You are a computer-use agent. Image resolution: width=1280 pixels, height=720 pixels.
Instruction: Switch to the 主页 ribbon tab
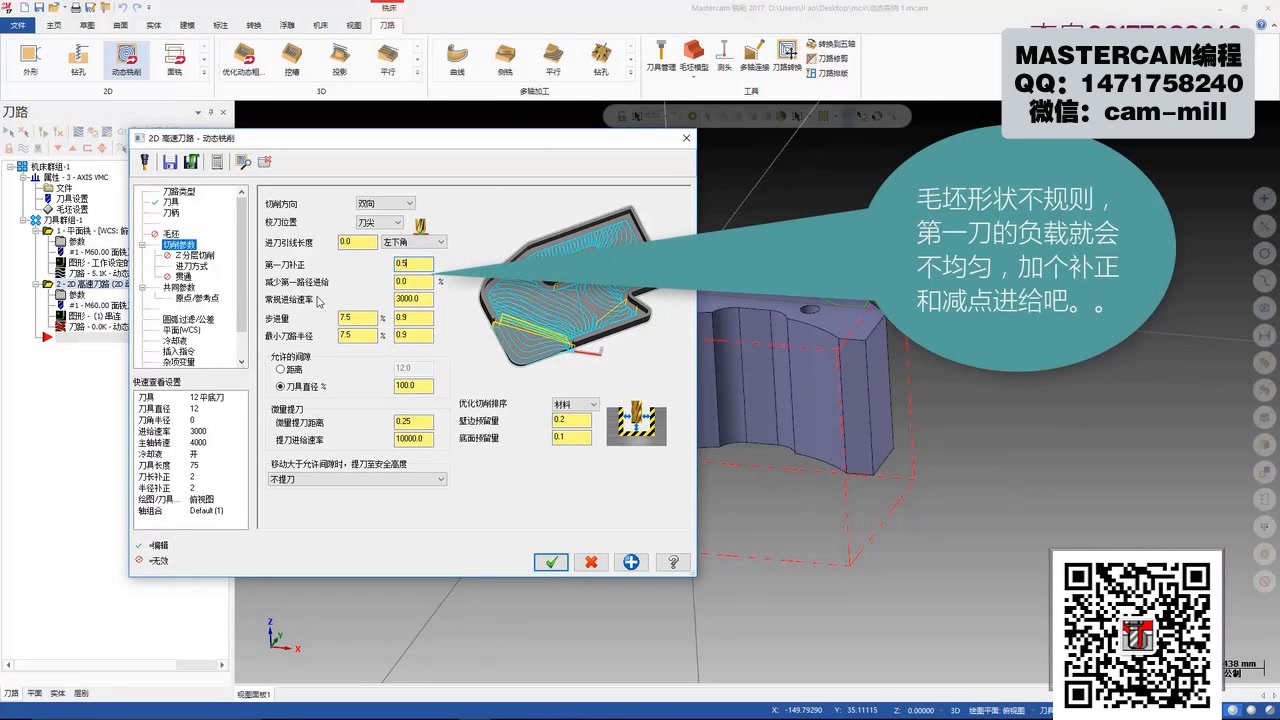(54, 25)
